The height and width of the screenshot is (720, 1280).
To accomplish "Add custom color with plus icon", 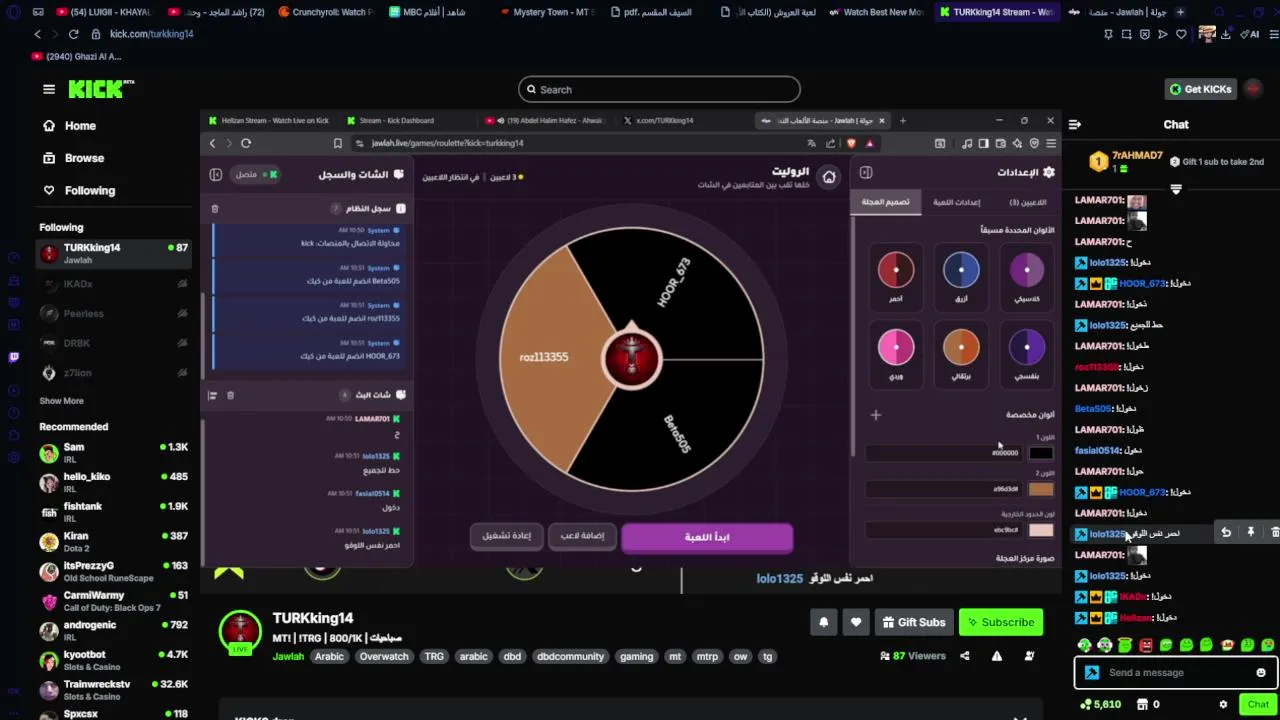I will point(876,415).
